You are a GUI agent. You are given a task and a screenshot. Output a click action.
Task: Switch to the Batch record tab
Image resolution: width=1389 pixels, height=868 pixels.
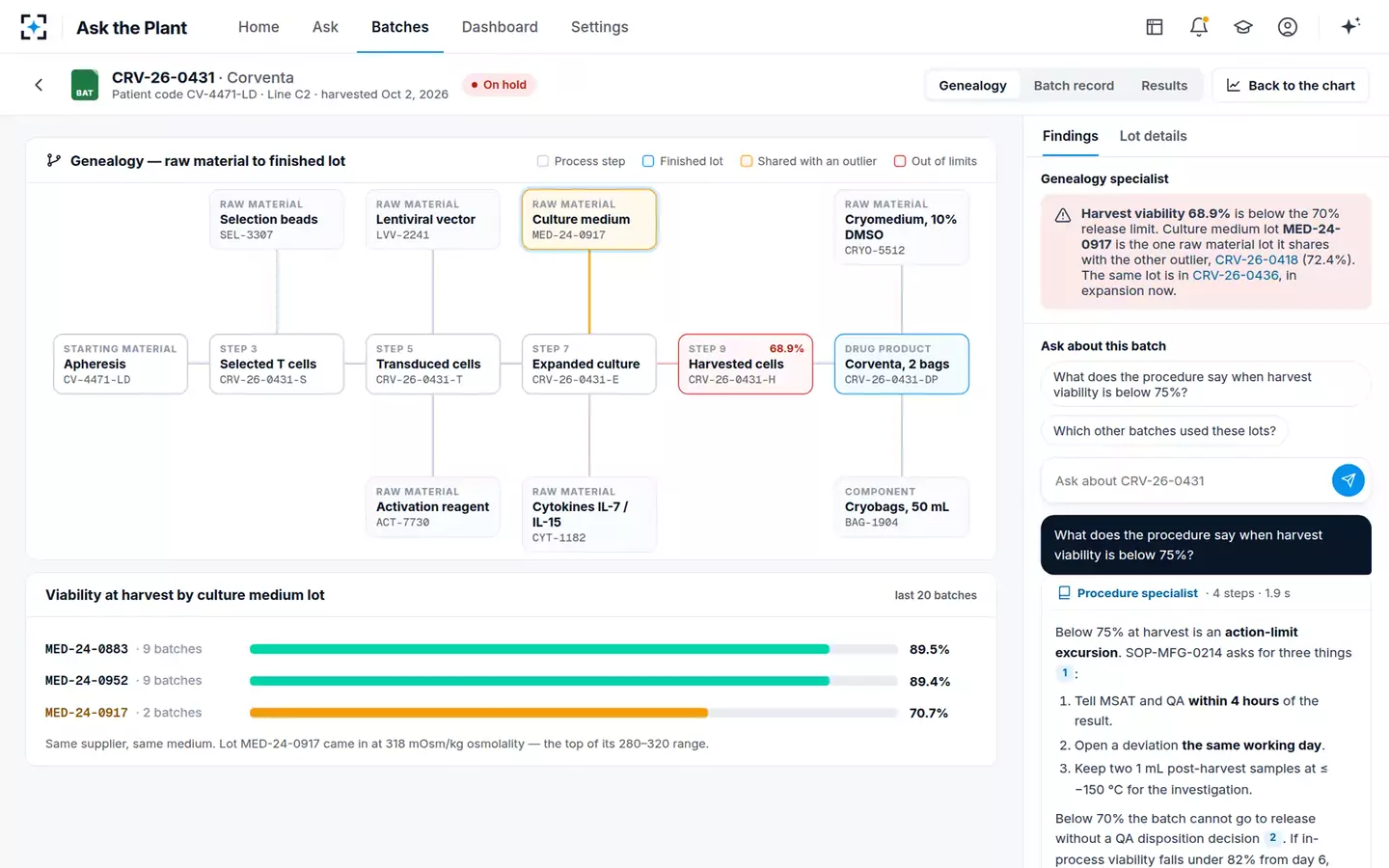pos(1074,85)
